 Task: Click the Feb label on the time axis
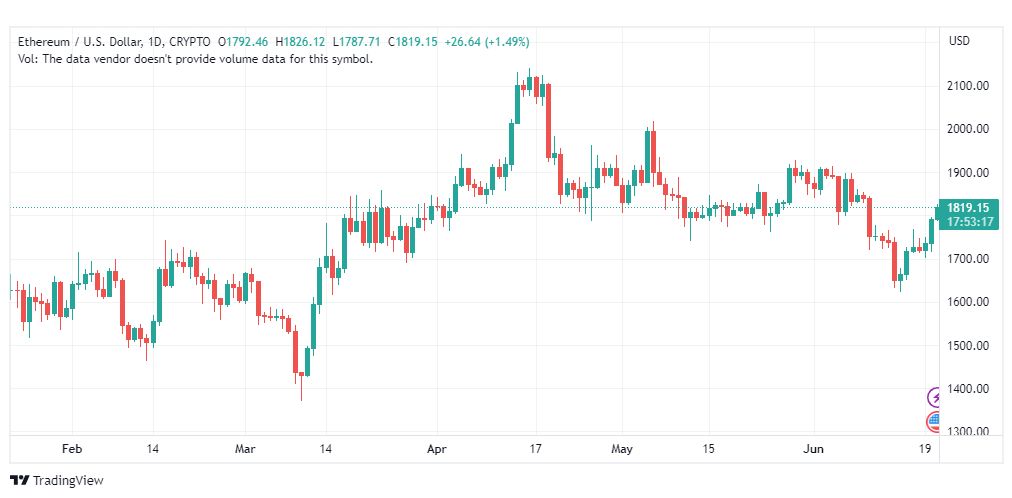click(x=73, y=449)
